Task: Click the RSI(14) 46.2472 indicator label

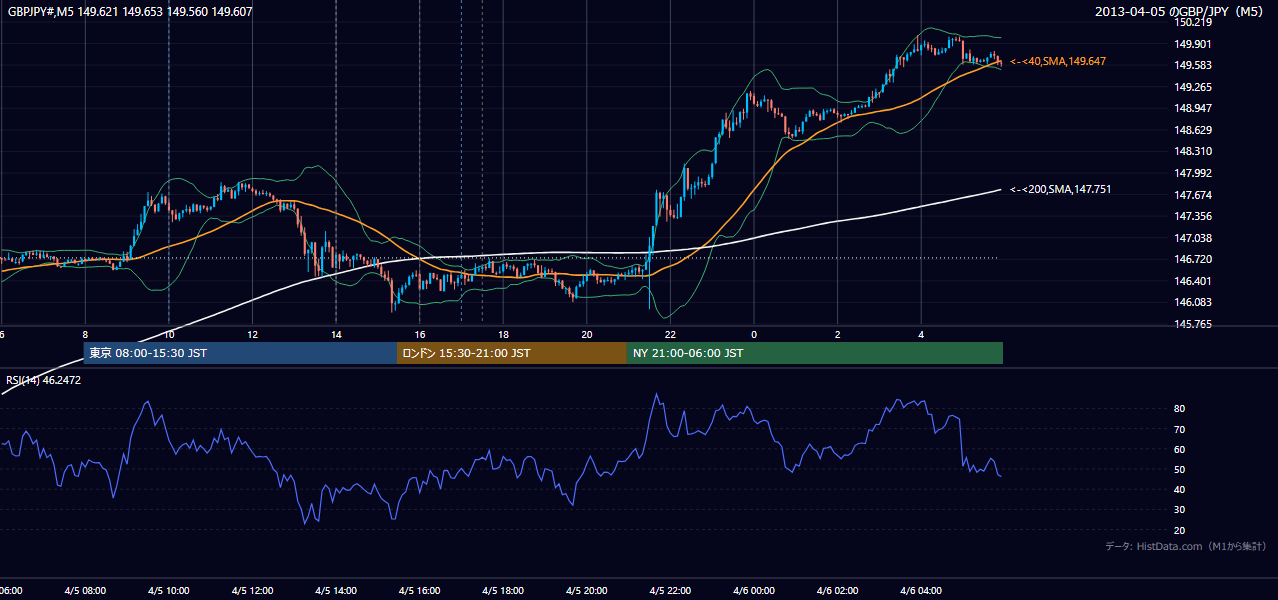Action: pyautogui.click(x=44, y=380)
